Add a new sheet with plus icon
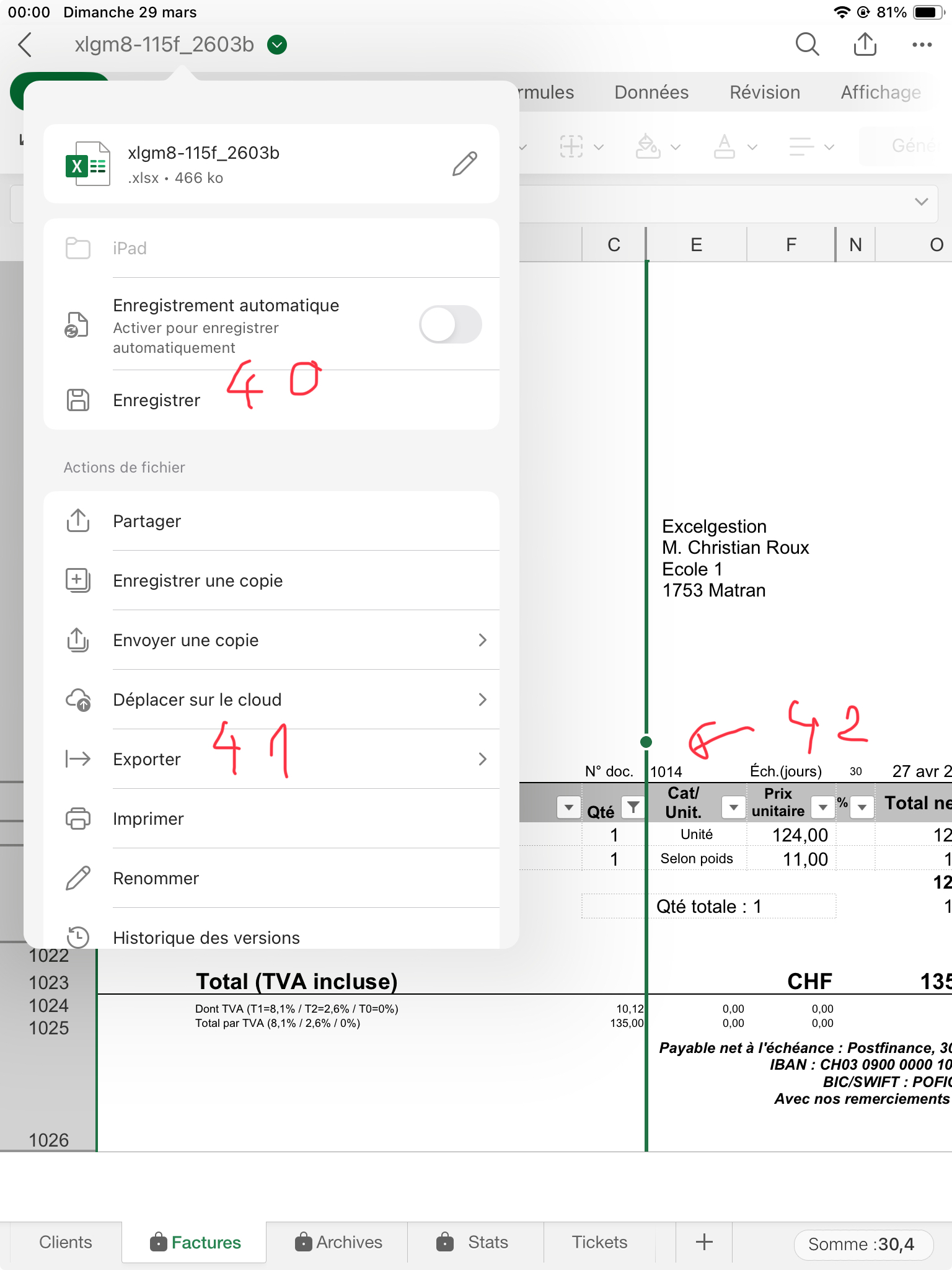 tap(704, 1242)
